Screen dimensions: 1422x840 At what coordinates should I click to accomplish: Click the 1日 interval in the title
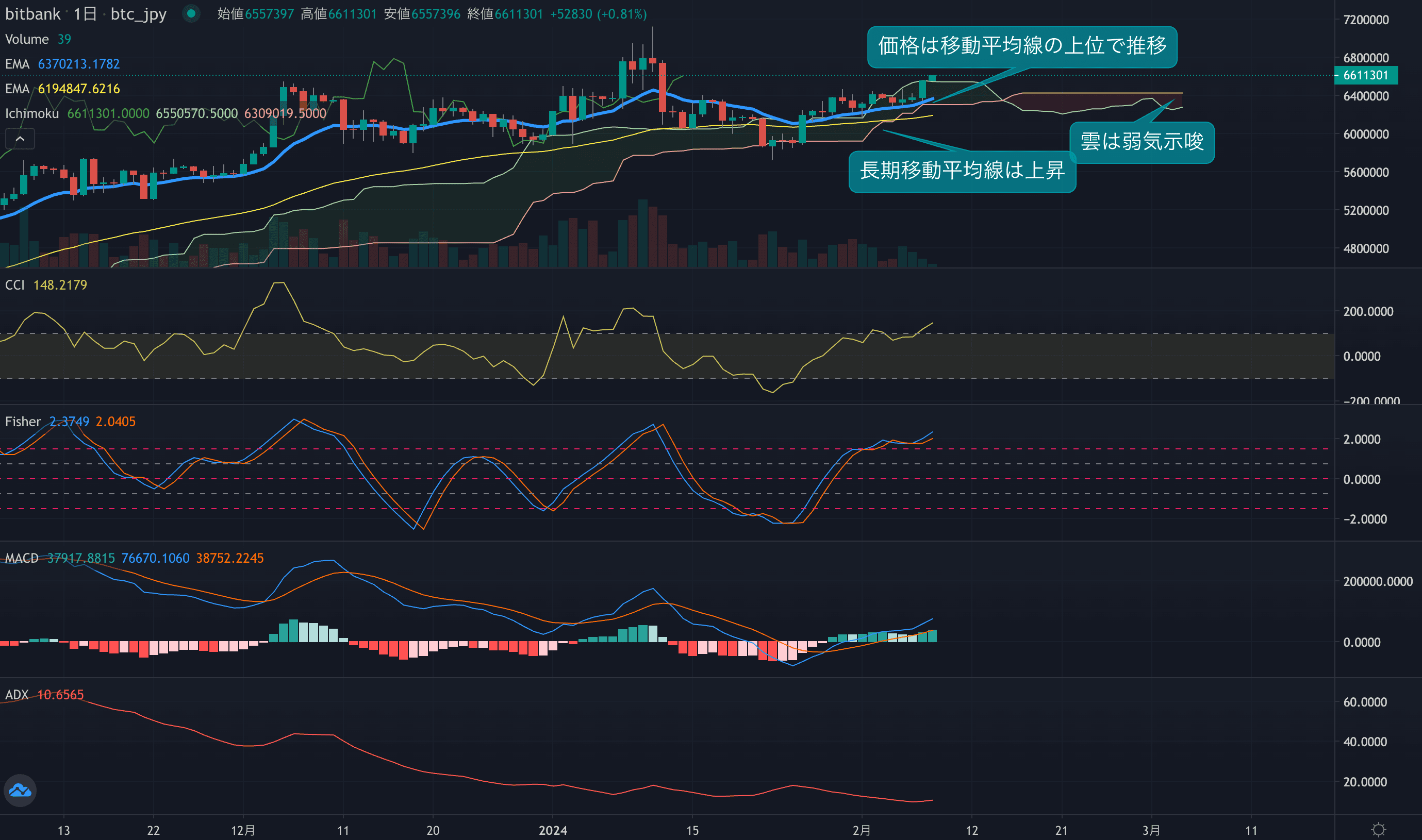85,13
